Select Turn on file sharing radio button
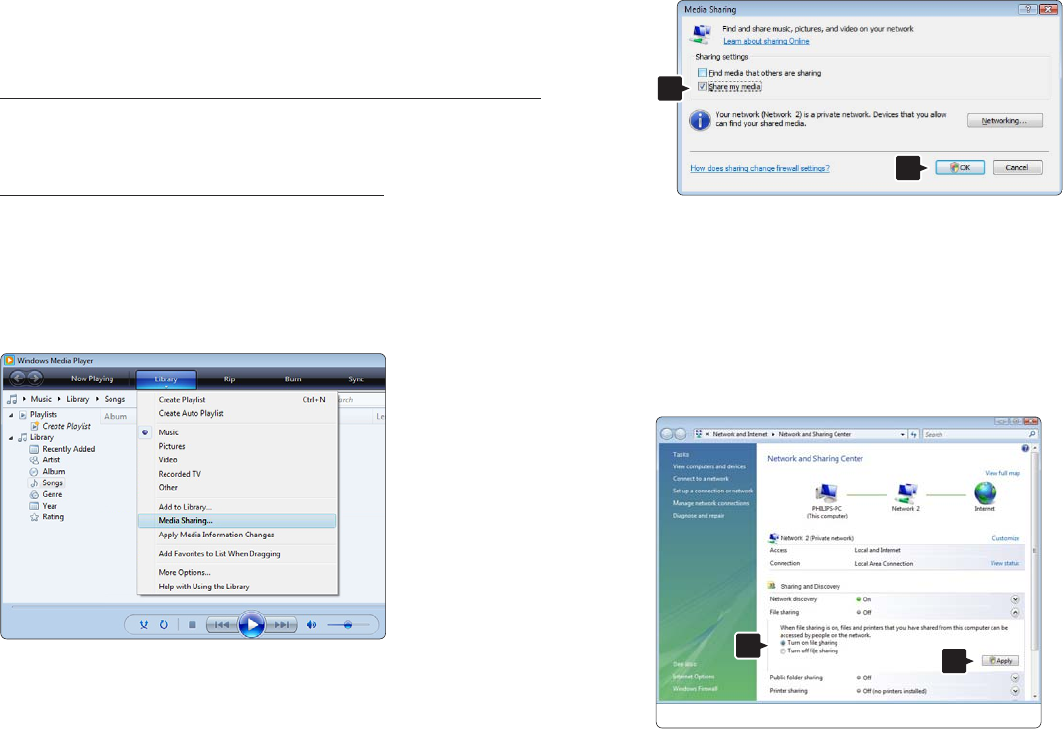The height and width of the screenshot is (729, 1063). (x=783, y=643)
